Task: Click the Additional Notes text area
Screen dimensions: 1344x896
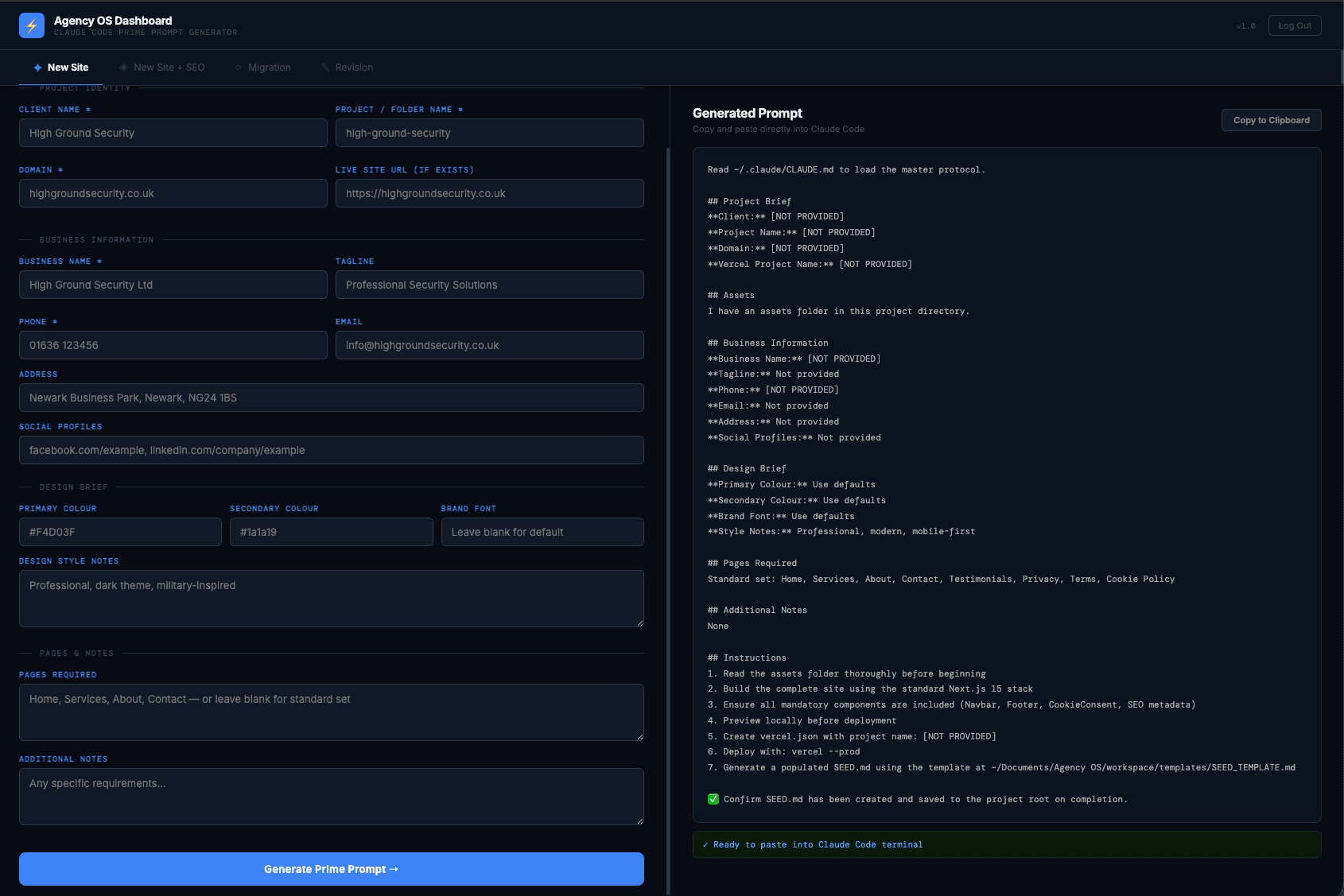Action: [331, 797]
